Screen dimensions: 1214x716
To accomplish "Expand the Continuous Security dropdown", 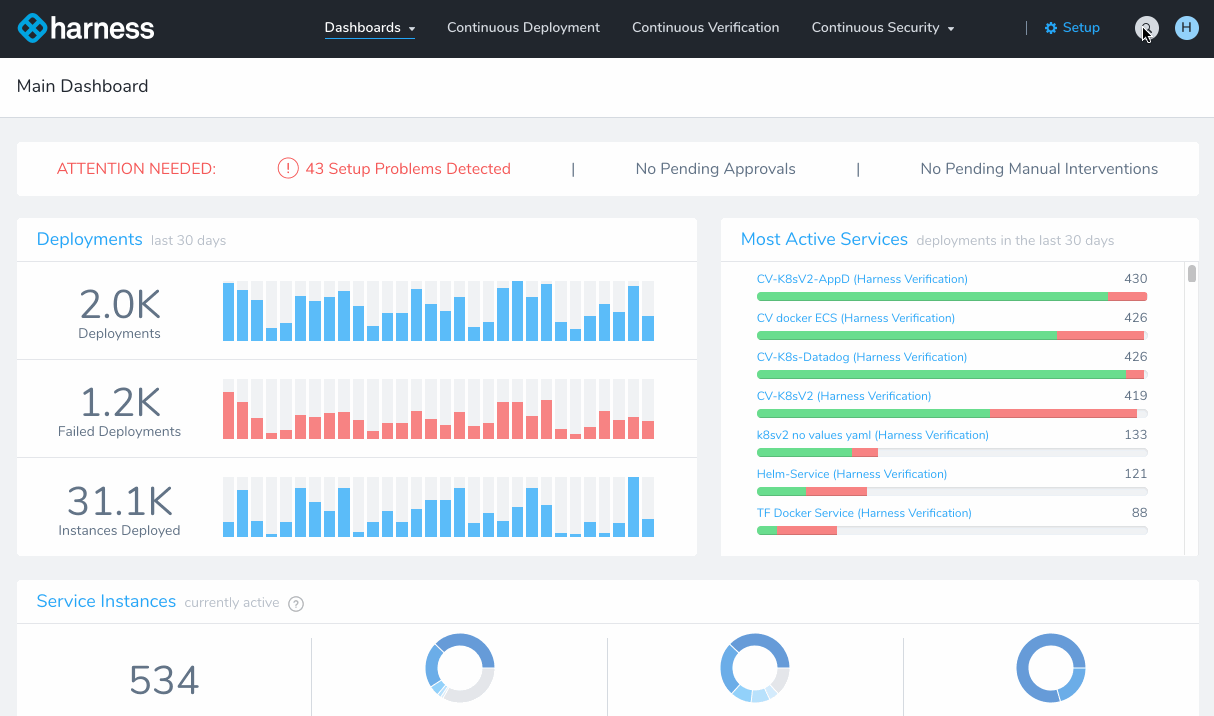I will [x=883, y=28].
